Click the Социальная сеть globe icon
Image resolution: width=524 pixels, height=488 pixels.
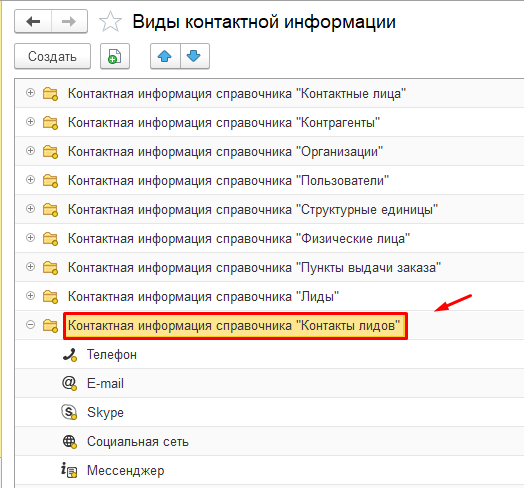pyautogui.click(x=70, y=442)
